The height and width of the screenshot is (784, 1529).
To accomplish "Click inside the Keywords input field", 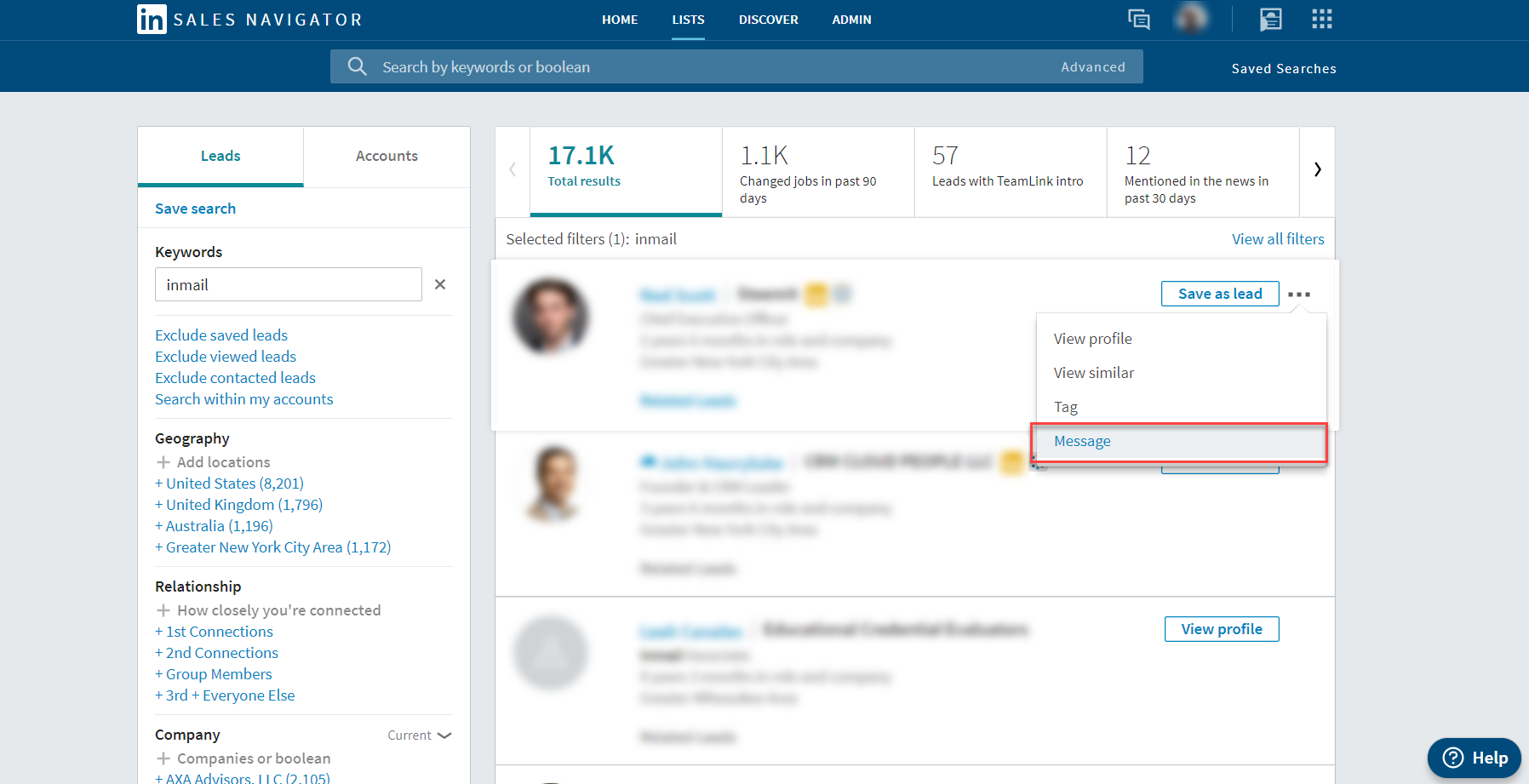I will tap(288, 285).
